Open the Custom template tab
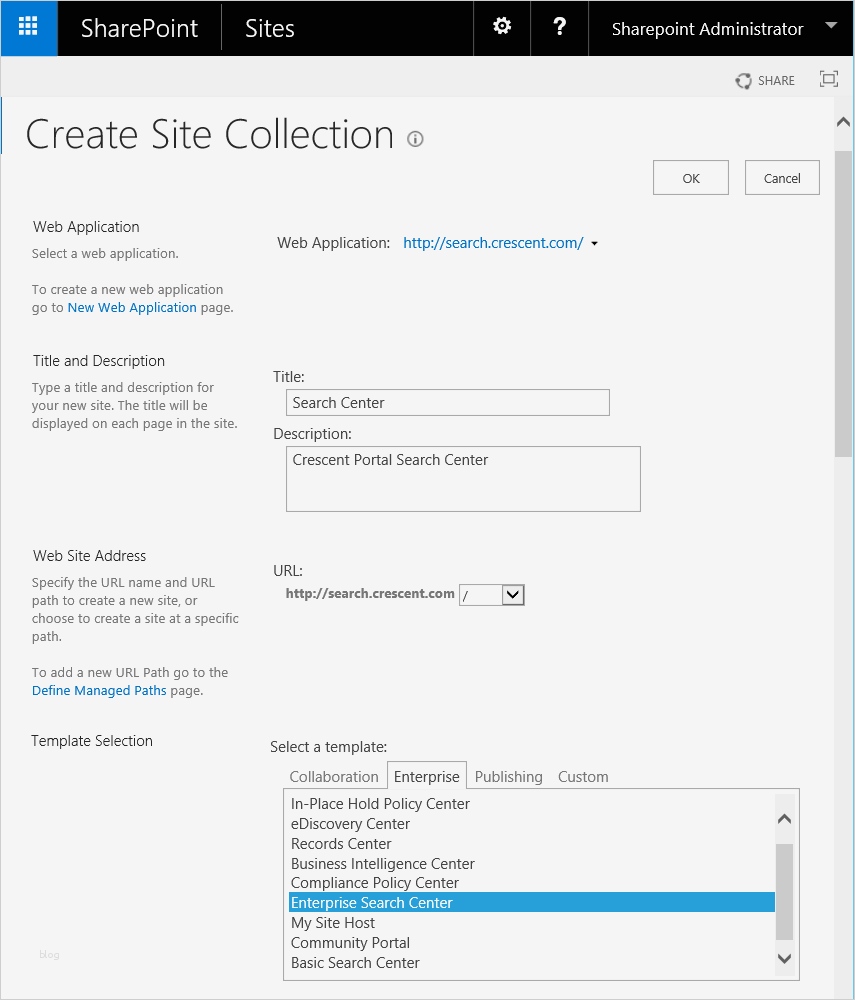 click(x=583, y=777)
